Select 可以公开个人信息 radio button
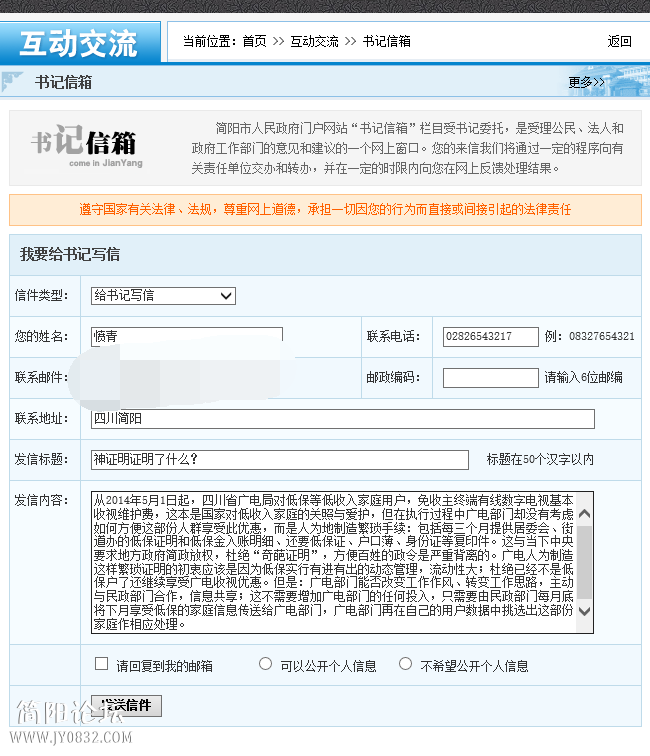This screenshot has width=650, height=756. point(265,664)
